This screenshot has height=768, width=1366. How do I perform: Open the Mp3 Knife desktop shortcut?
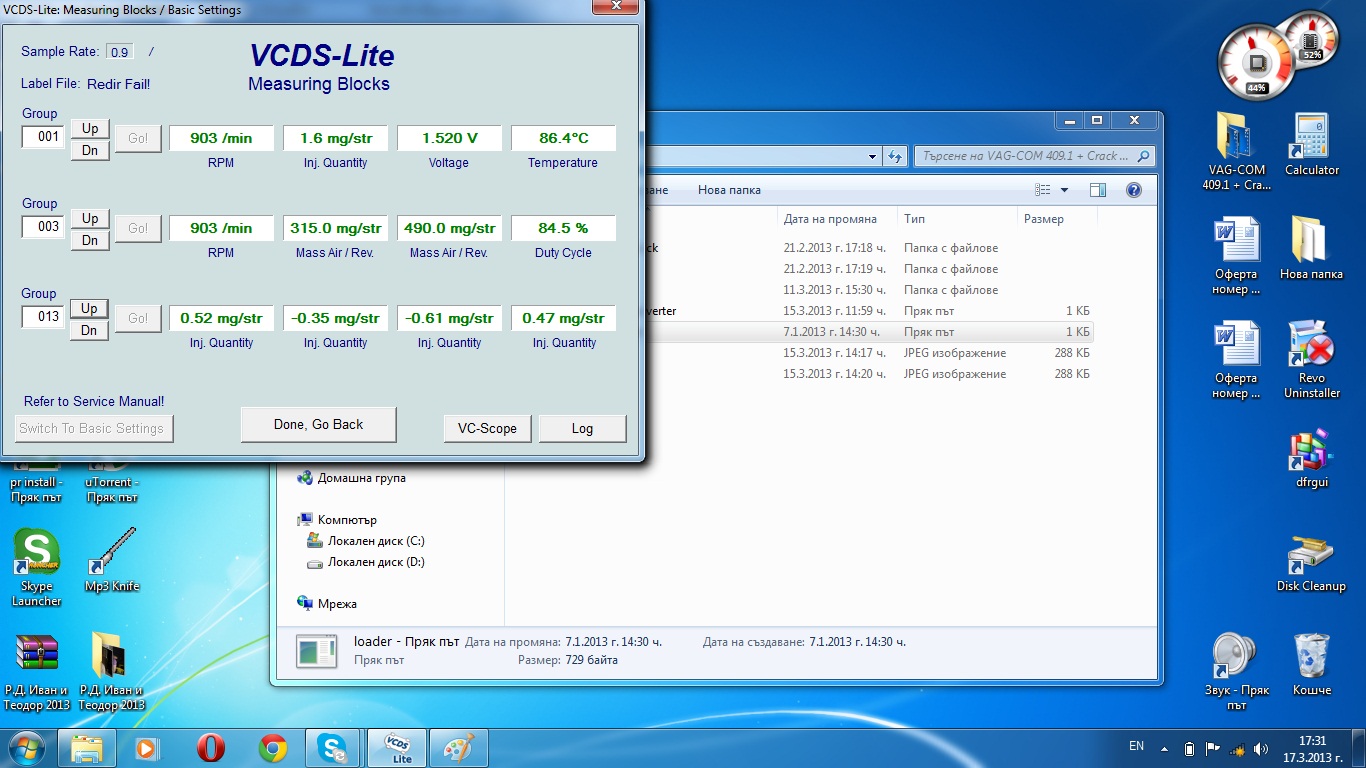tap(111, 560)
